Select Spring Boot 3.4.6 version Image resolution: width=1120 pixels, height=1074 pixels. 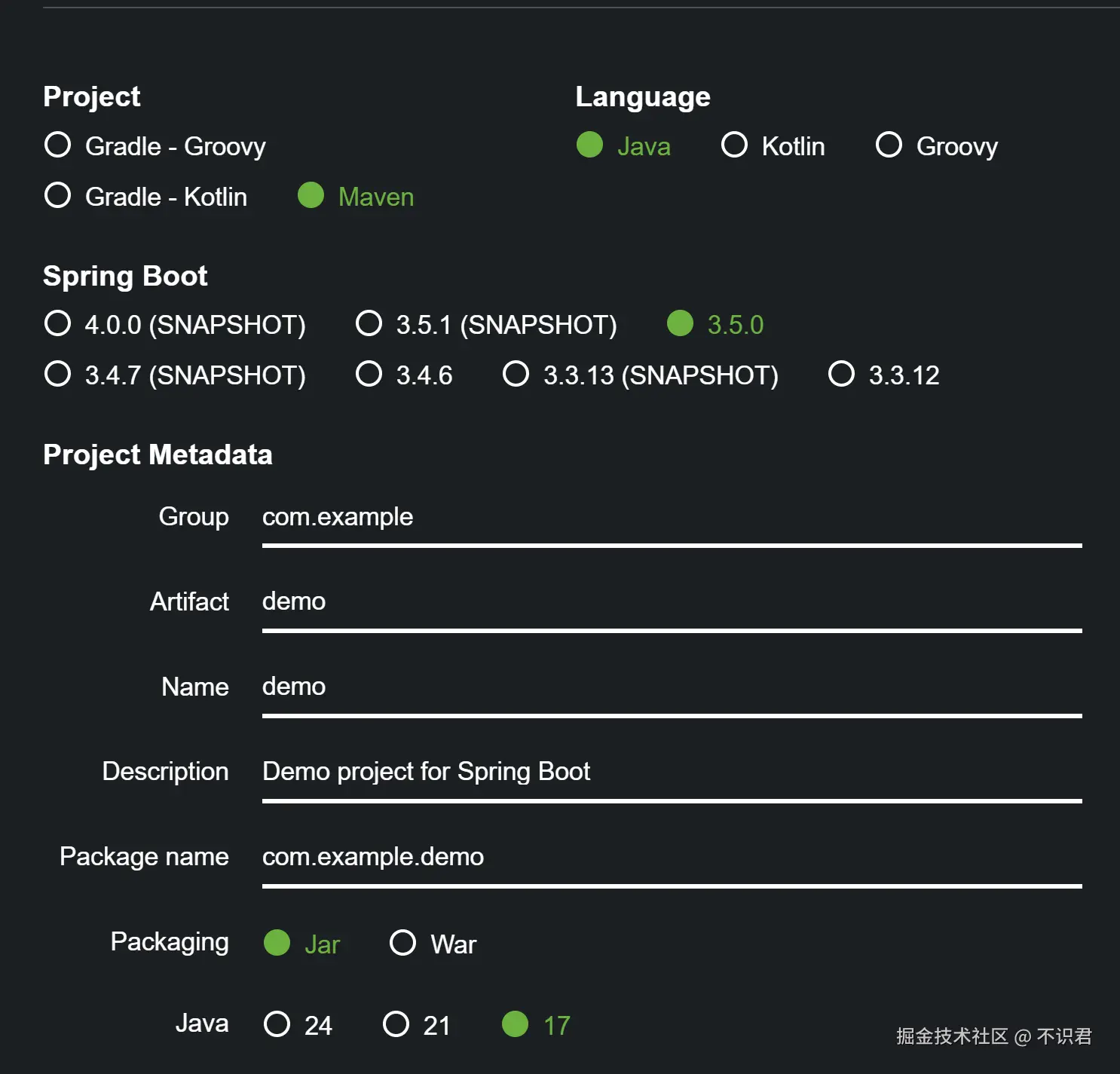[x=369, y=374]
